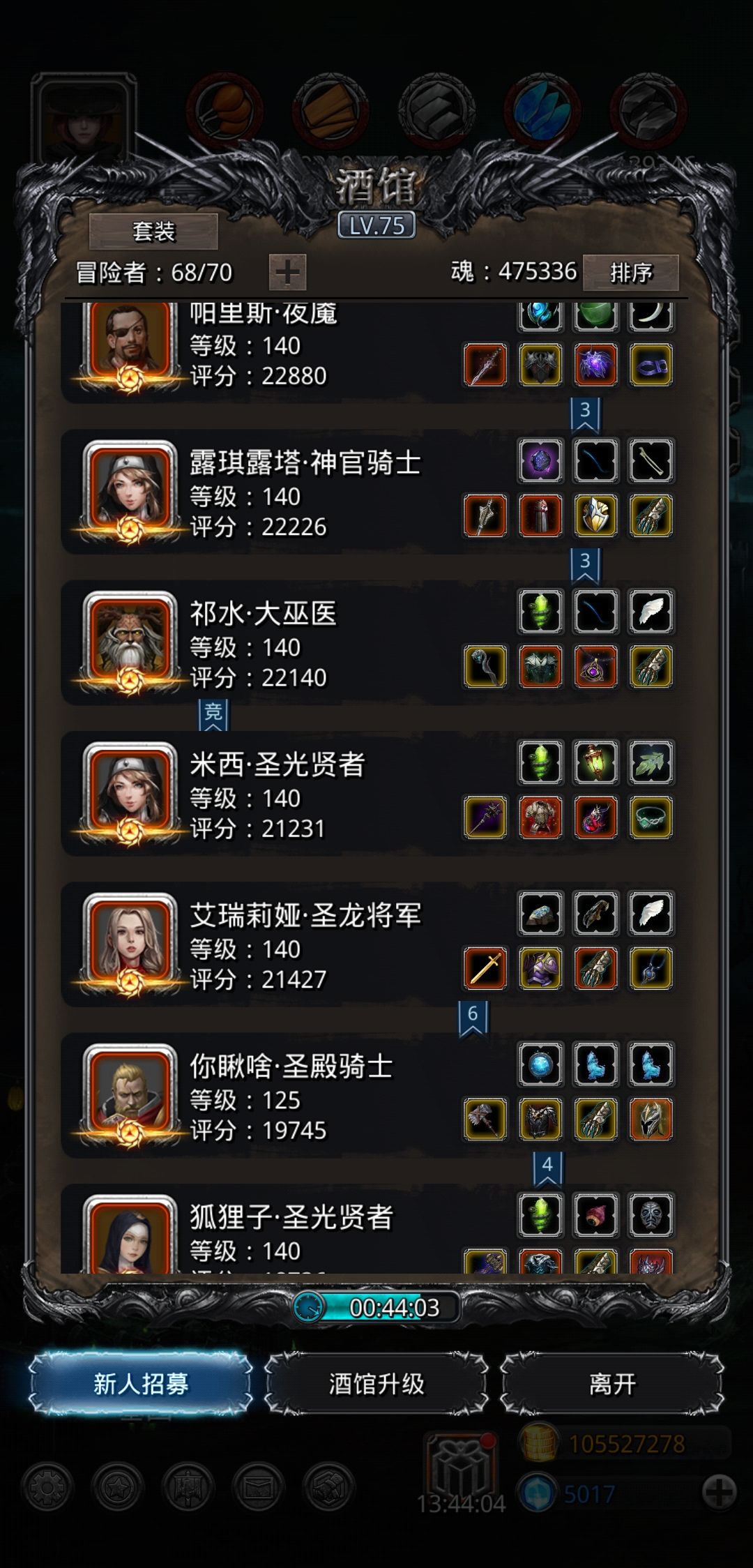Tap the blue bookmark tag numbered 6
Viewport: 753px width, 1568px height.
(473, 1020)
